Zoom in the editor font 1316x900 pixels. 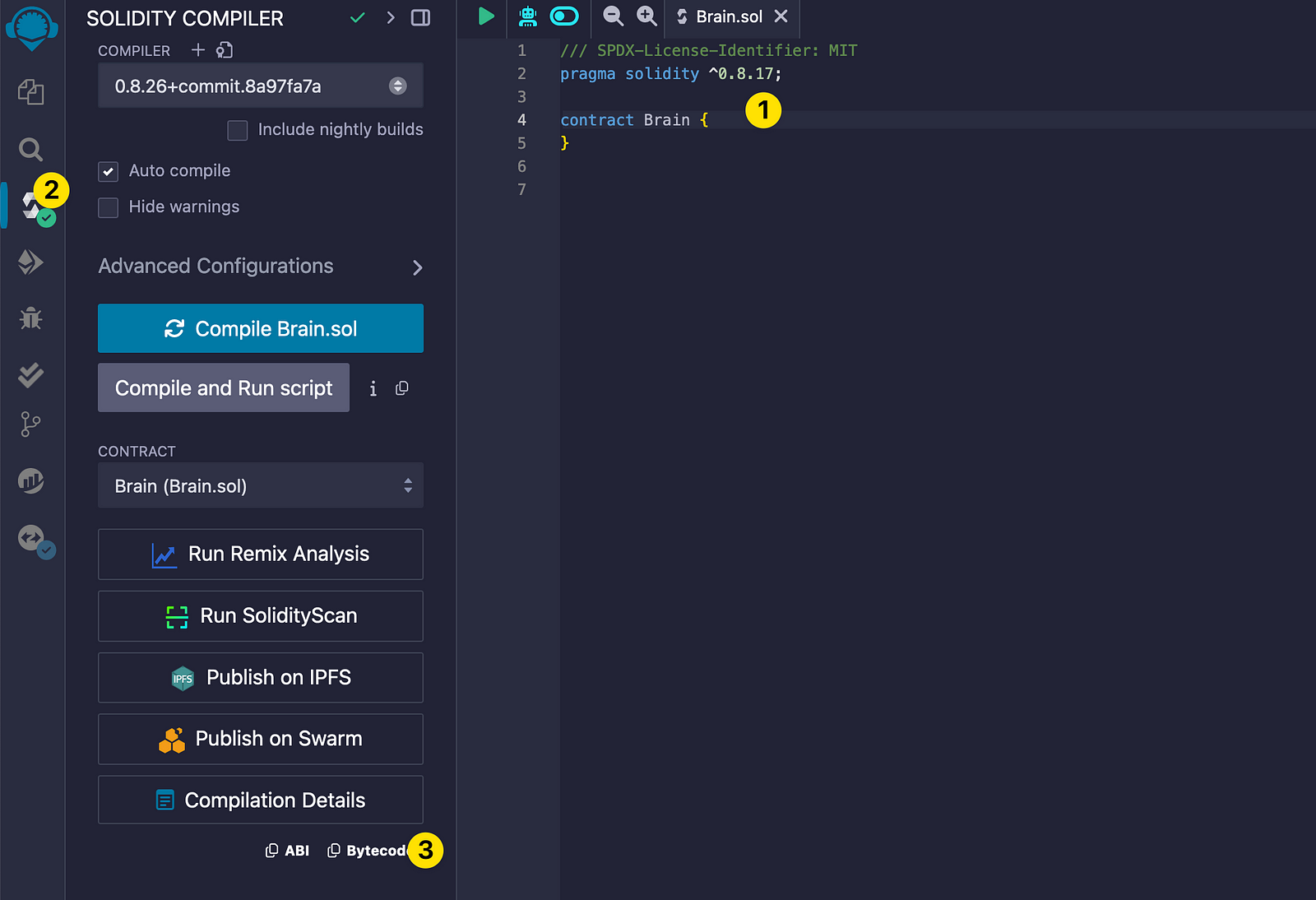[x=647, y=16]
